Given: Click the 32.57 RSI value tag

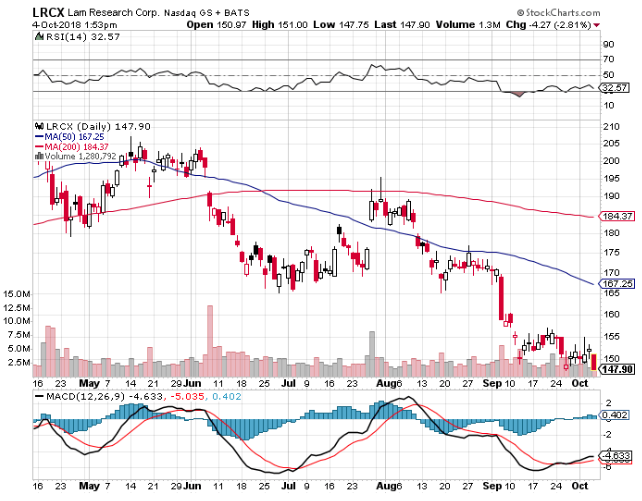Looking at the screenshot, I should pyautogui.click(x=618, y=88).
